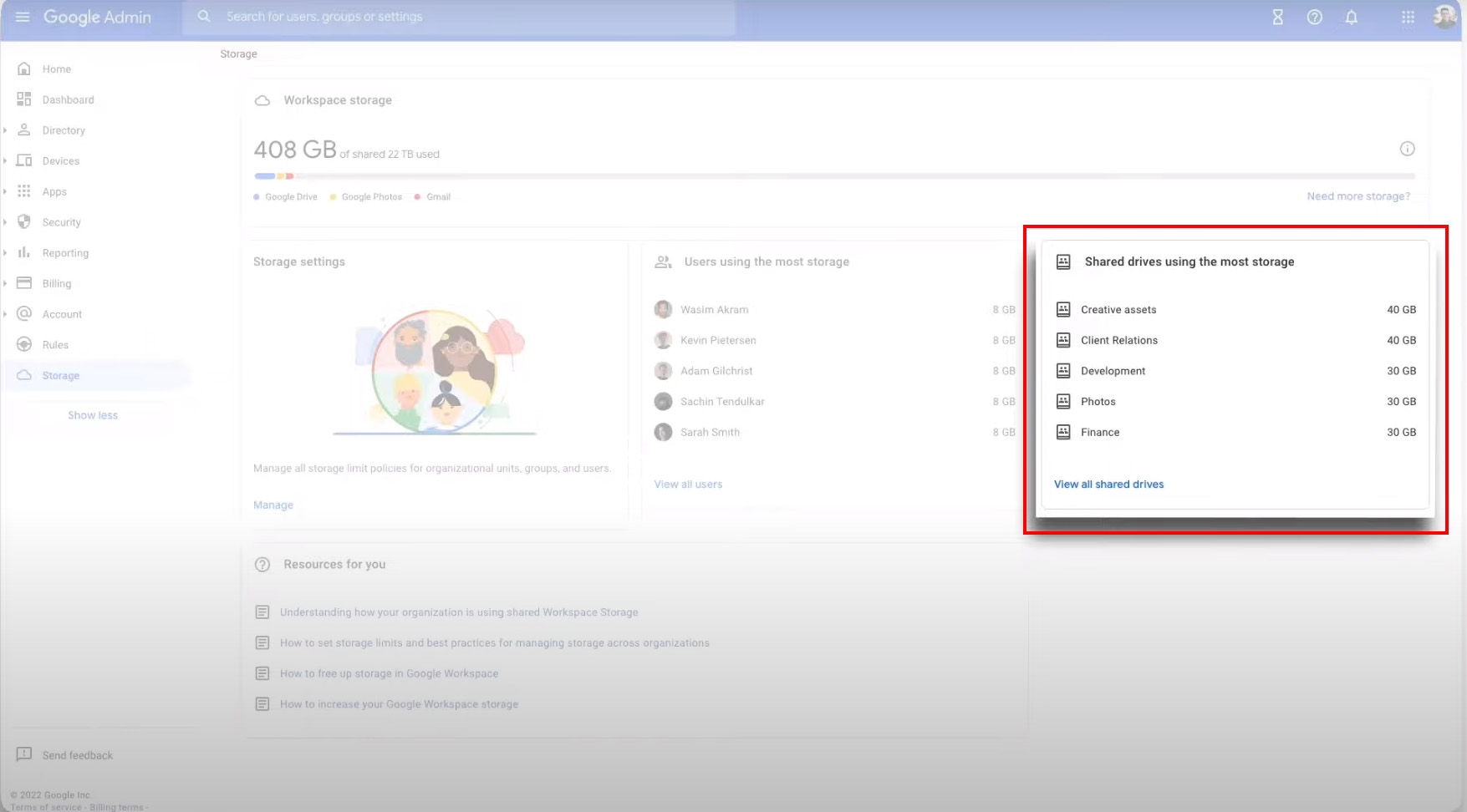Open View all shared drives link
Screen dimensions: 1467x812
[1108, 484]
